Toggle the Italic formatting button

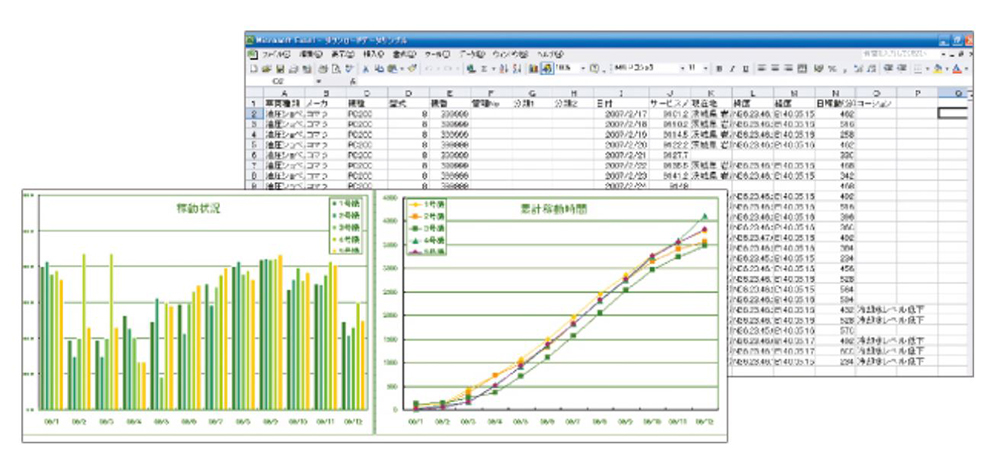pyautogui.click(x=732, y=69)
